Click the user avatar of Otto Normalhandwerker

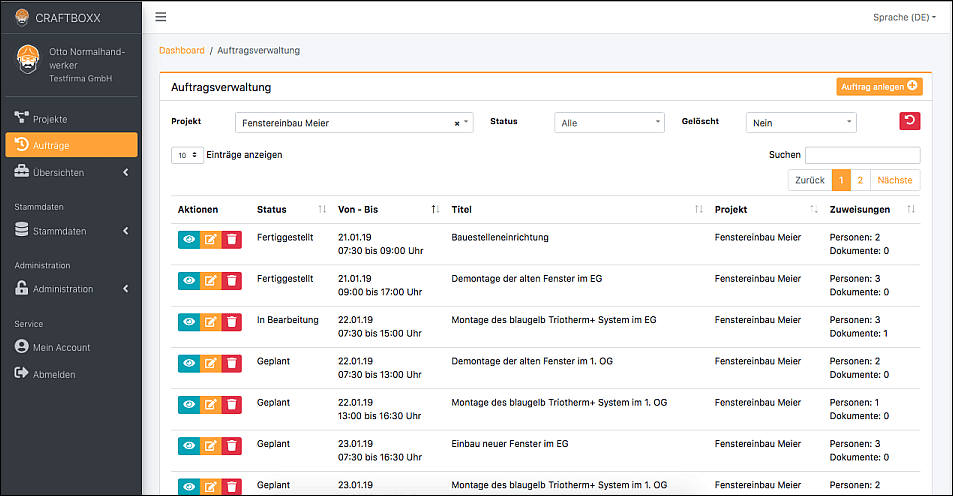[28, 60]
